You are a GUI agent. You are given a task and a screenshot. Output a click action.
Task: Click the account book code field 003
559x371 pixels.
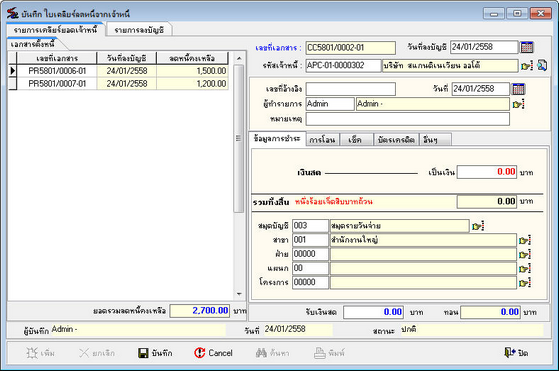[x=310, y=226]
